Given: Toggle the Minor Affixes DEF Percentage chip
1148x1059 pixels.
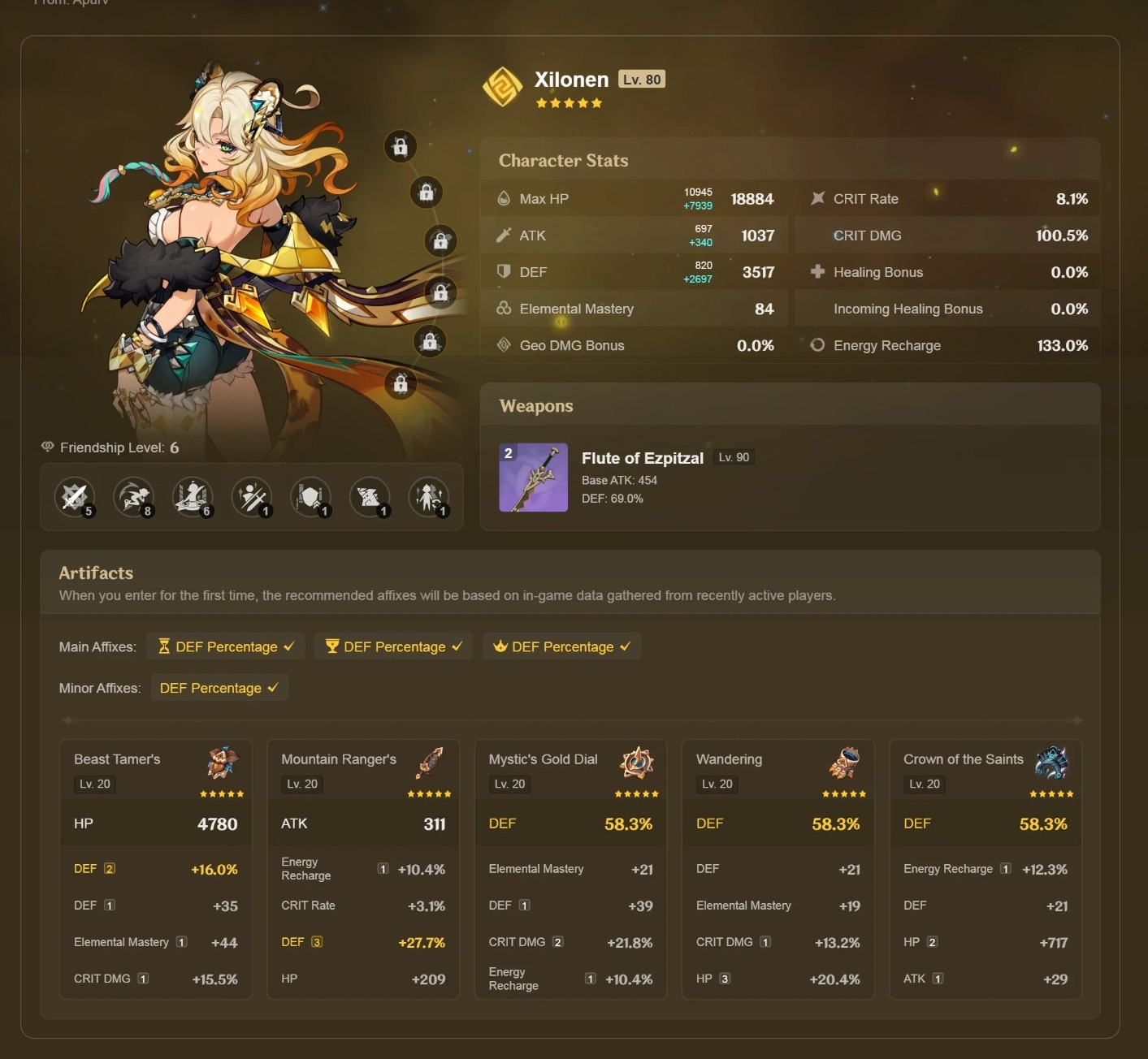Looking at the screenshot, I should coord(219,688).
